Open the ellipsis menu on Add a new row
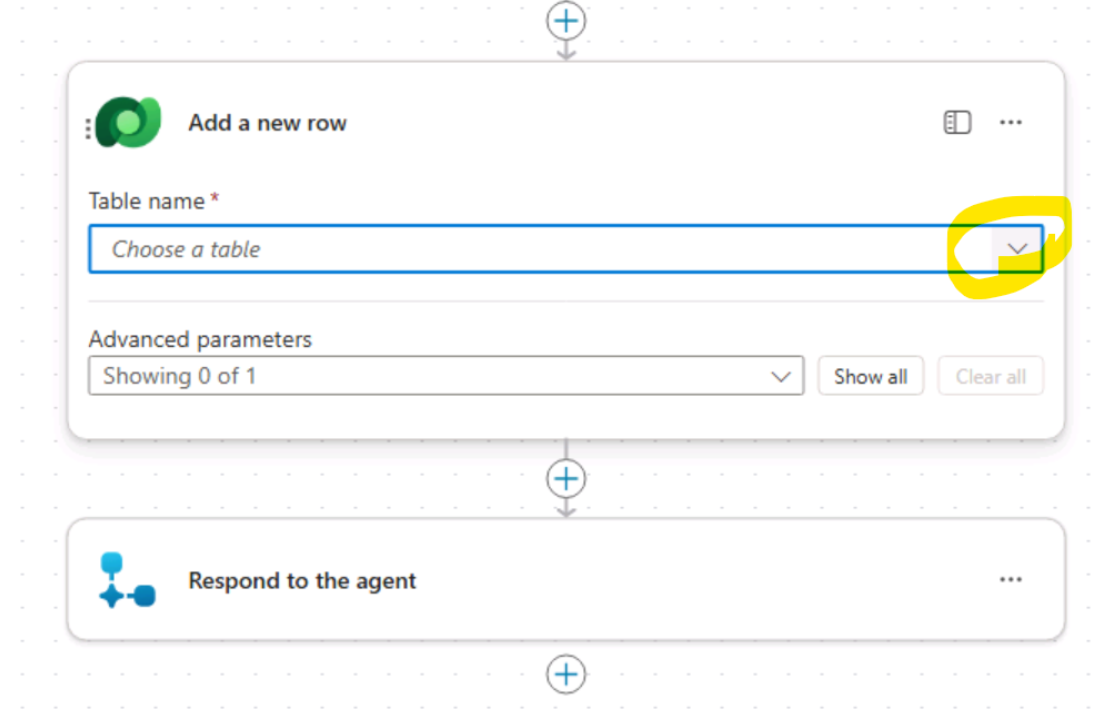Viewport: 1105px width, 715px height. click(x=1011, y=122)
